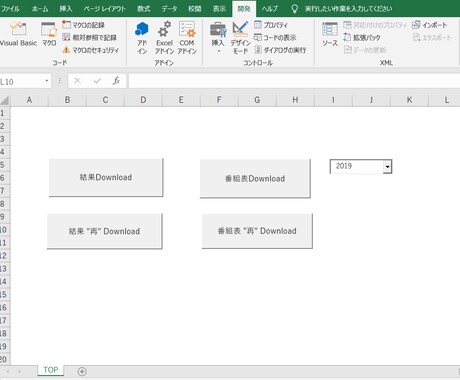Add a new sheet with plus icon

coord(82,371)
